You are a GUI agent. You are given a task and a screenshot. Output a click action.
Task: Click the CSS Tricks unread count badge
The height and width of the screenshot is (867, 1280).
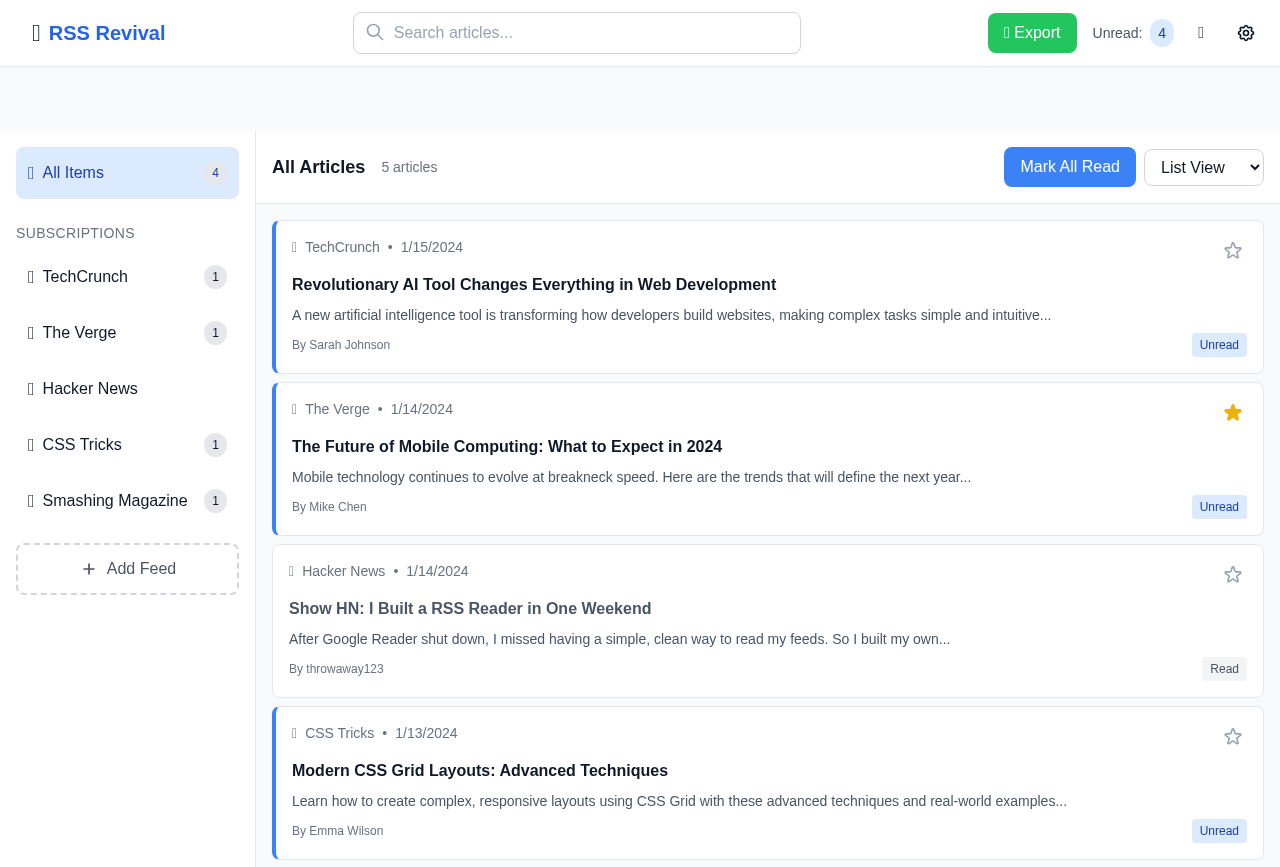click(214, 445)
